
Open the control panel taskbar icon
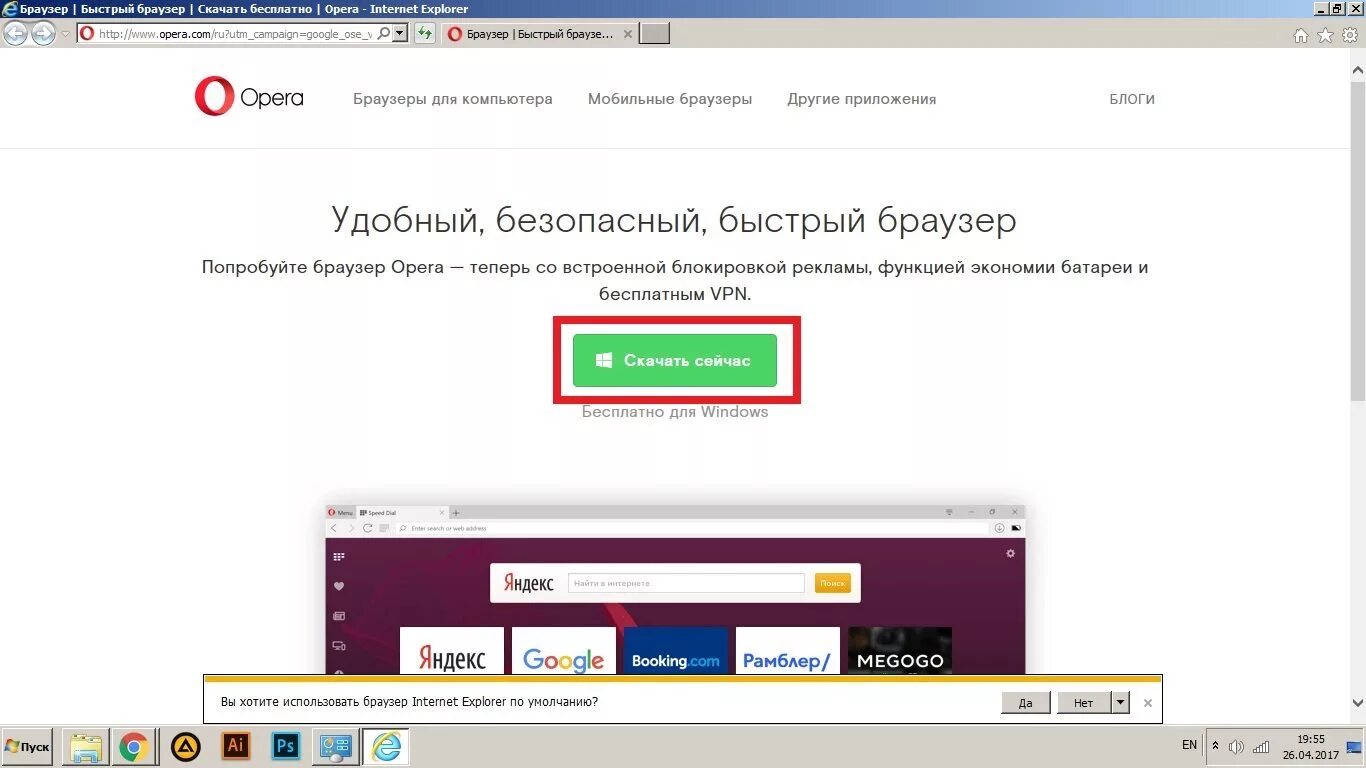coord(336,746)
